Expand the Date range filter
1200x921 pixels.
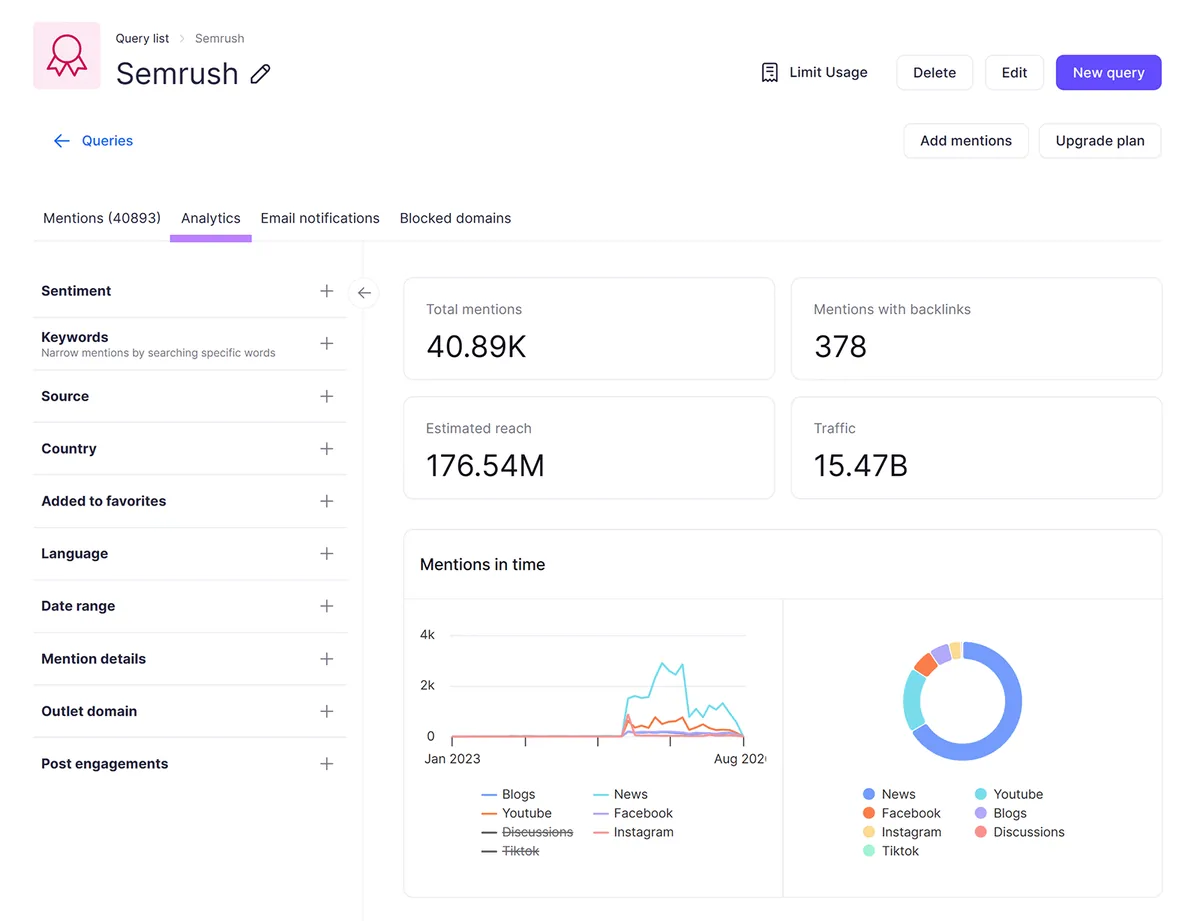click(326, 606)
